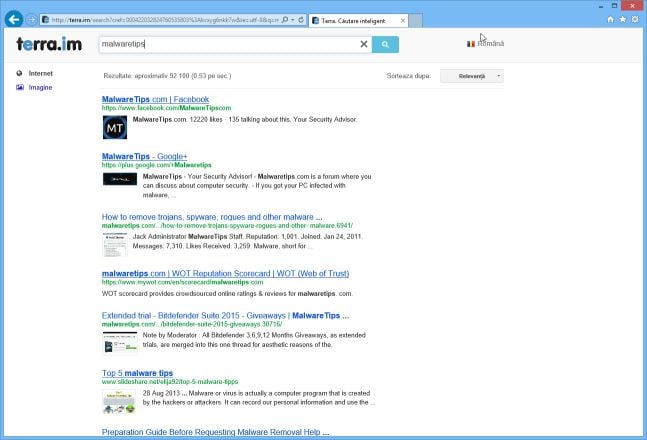Open Preparation Guide Before Requesting Malware result
This screenshot has width=647, height=440.
[x=215, y=432]
